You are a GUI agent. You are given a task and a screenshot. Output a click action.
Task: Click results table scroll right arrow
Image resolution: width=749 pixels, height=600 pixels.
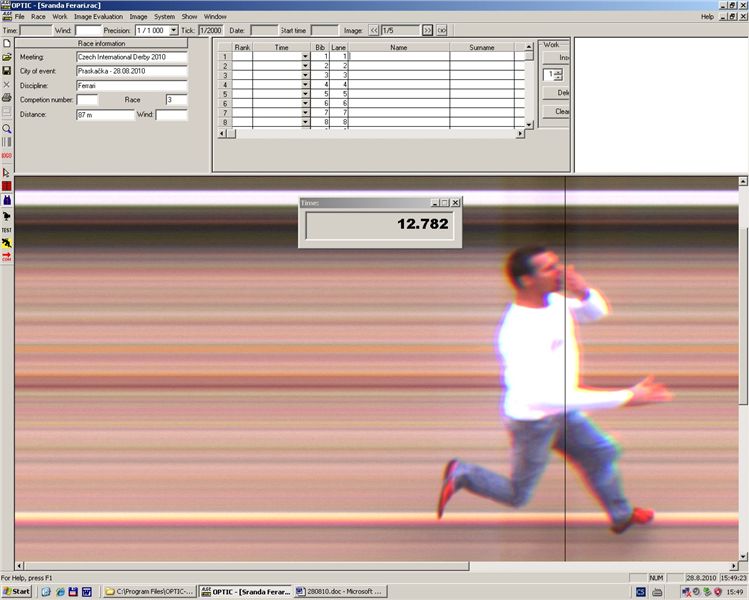point(520,134)
